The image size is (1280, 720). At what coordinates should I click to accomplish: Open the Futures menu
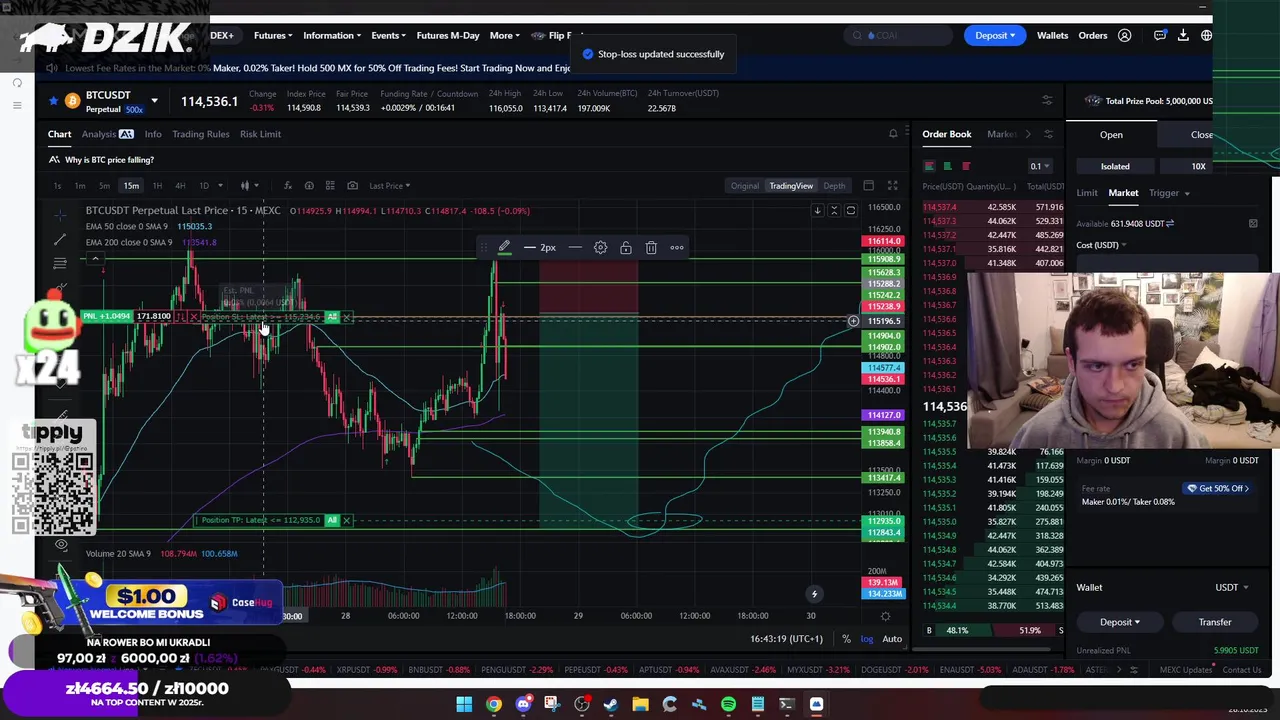click(x=273, y=36)
